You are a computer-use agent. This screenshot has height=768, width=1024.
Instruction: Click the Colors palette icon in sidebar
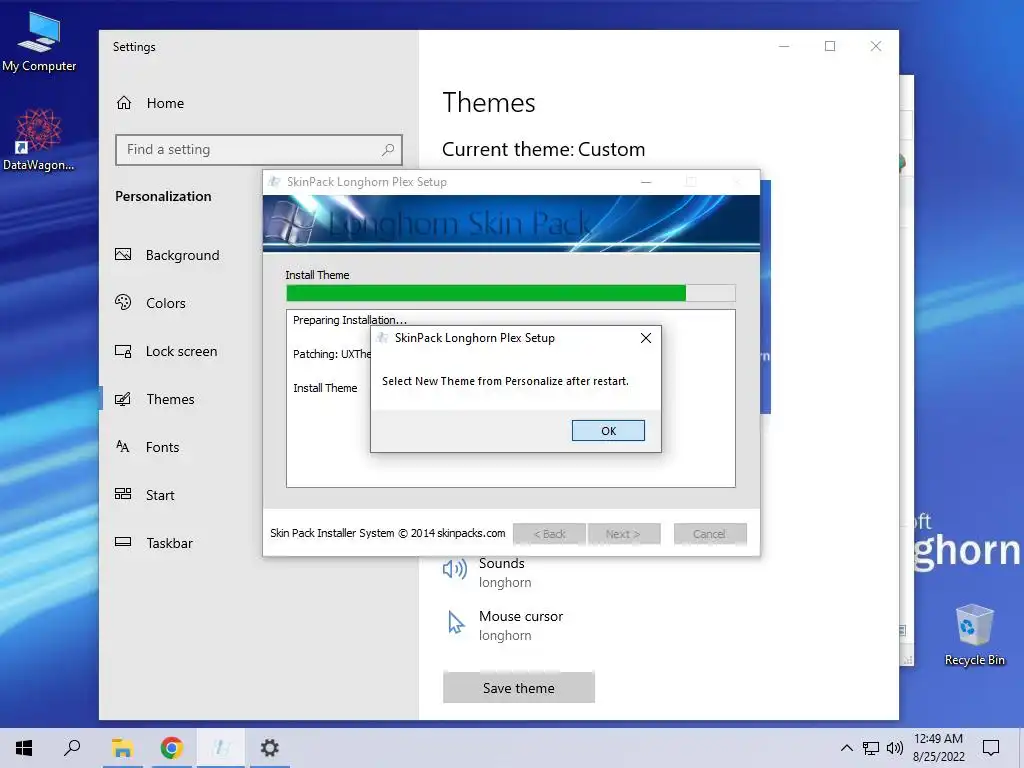[x=123, y=302]
